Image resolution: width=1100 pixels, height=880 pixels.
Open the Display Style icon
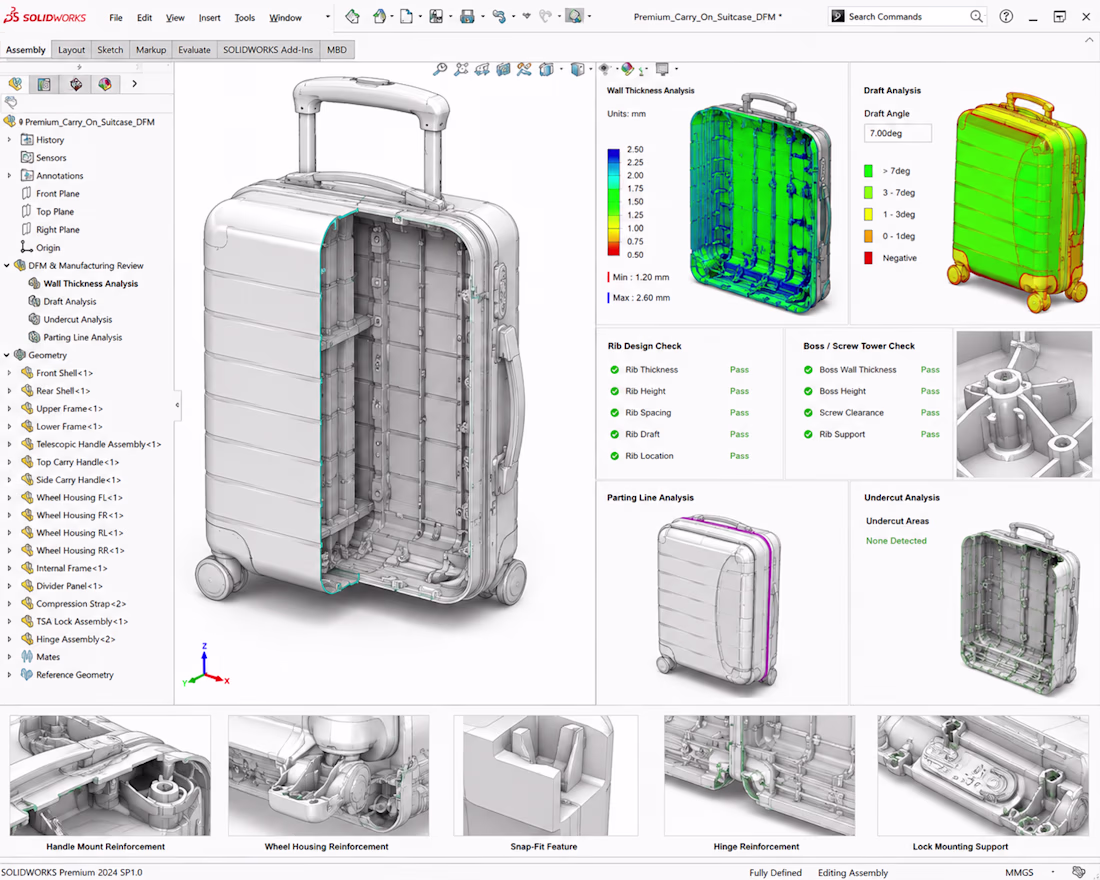click(577, 69)
